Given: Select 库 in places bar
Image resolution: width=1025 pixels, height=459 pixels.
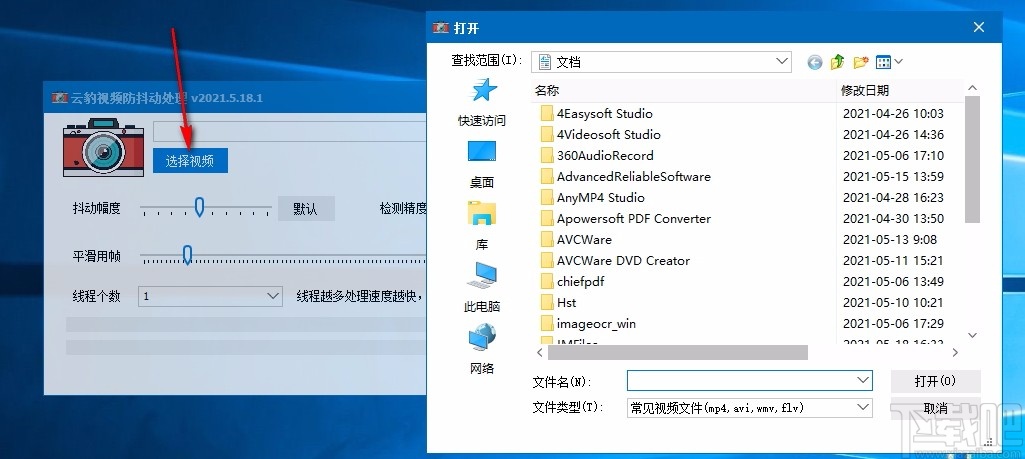Looking at the screenshot, I should (482, 226).
